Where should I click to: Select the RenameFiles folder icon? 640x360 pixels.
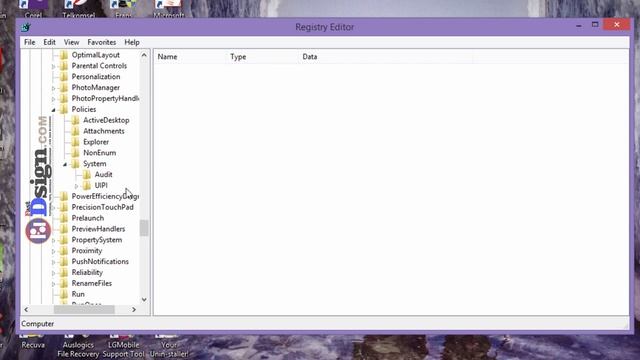64,283
